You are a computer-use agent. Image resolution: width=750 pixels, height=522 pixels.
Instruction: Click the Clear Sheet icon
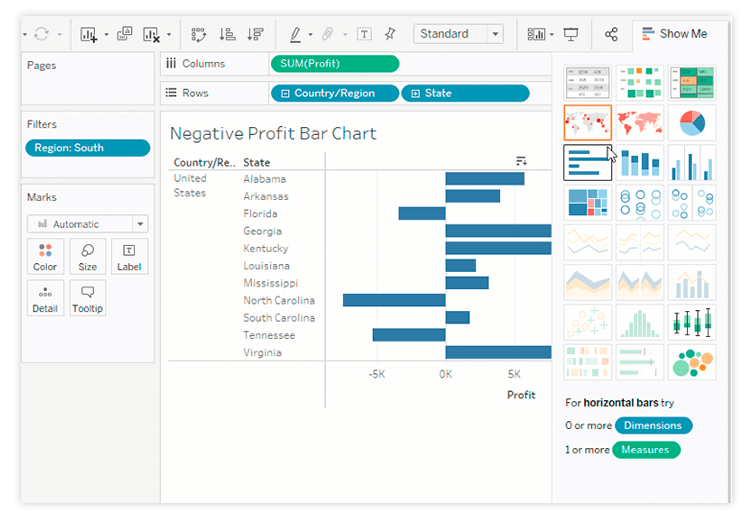coord(152,34)
